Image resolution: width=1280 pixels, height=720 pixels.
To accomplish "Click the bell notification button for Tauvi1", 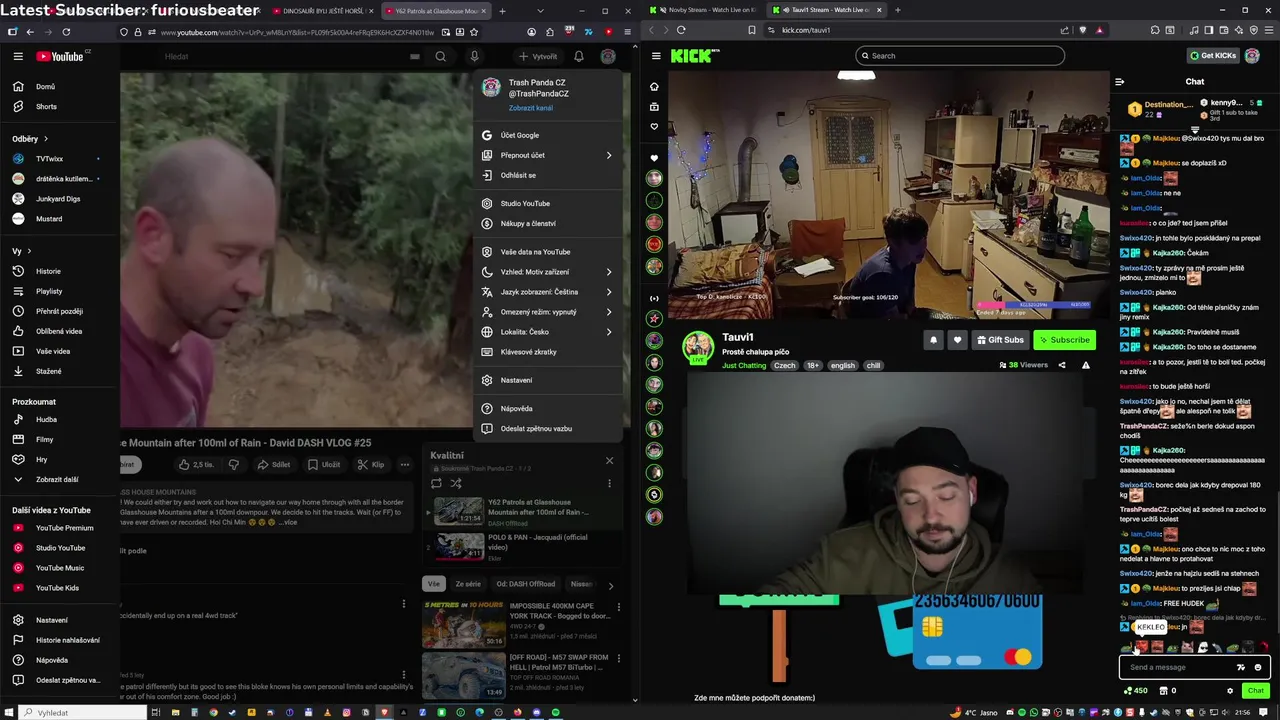I will (933, 340).
